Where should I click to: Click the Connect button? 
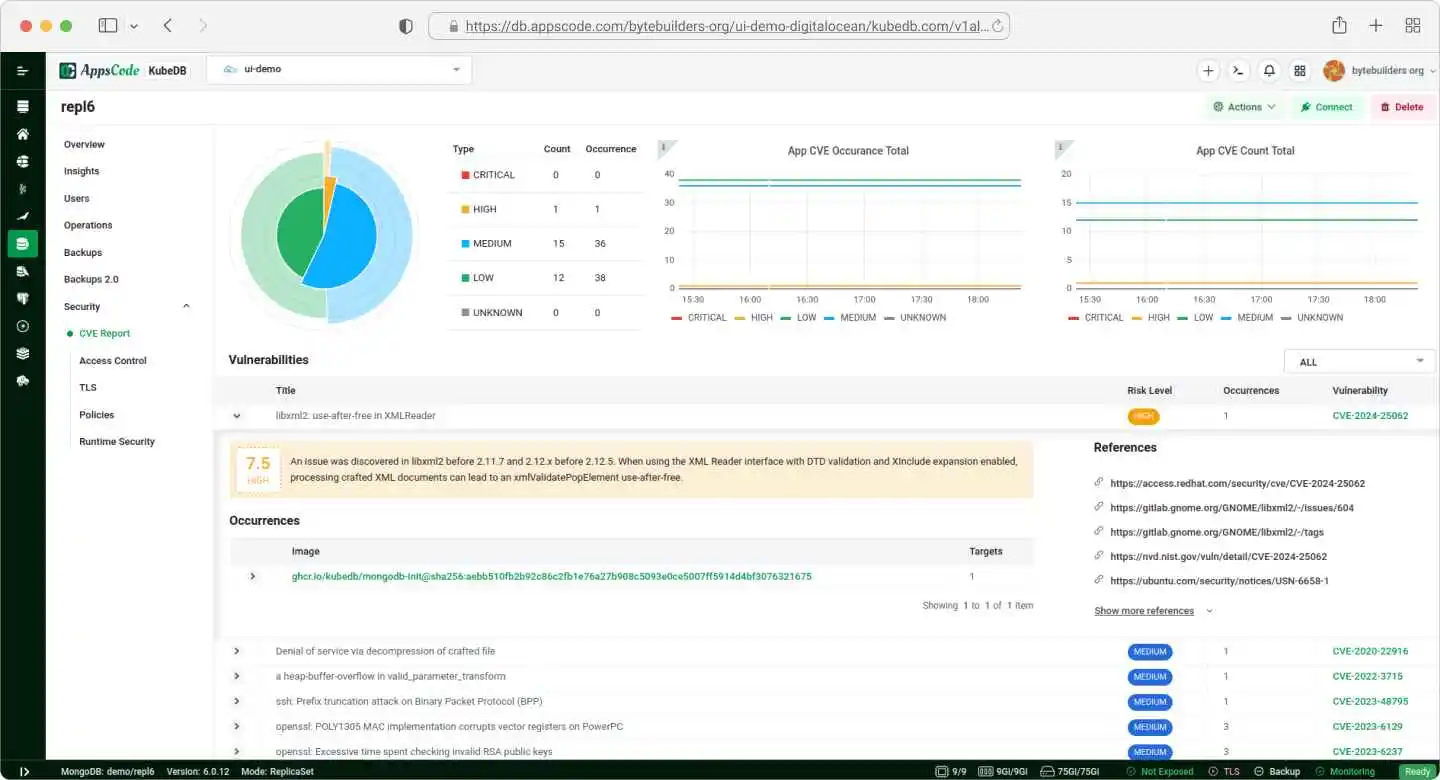click(x=1327, y=106)
